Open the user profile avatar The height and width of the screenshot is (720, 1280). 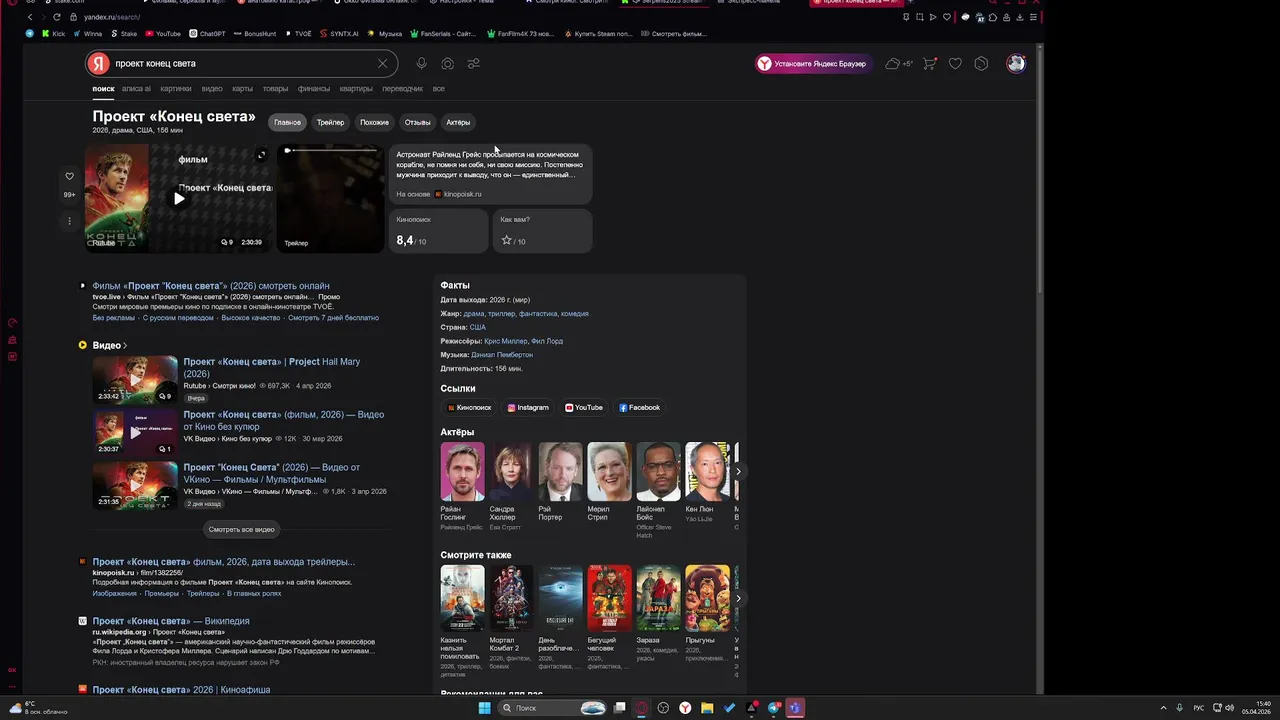[x=1016, y=63]
